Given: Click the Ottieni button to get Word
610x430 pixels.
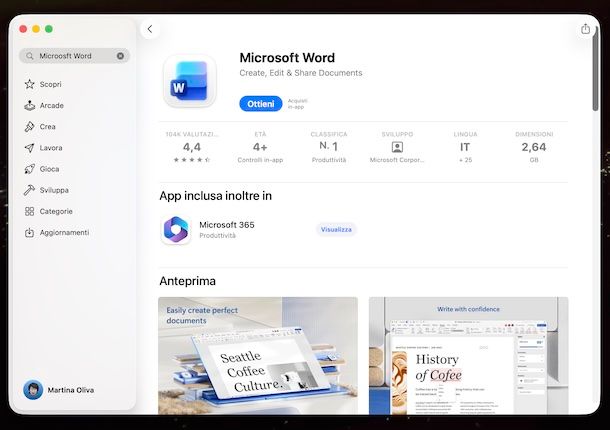Looking at the screenshot, I should click(x=261, y=104).
